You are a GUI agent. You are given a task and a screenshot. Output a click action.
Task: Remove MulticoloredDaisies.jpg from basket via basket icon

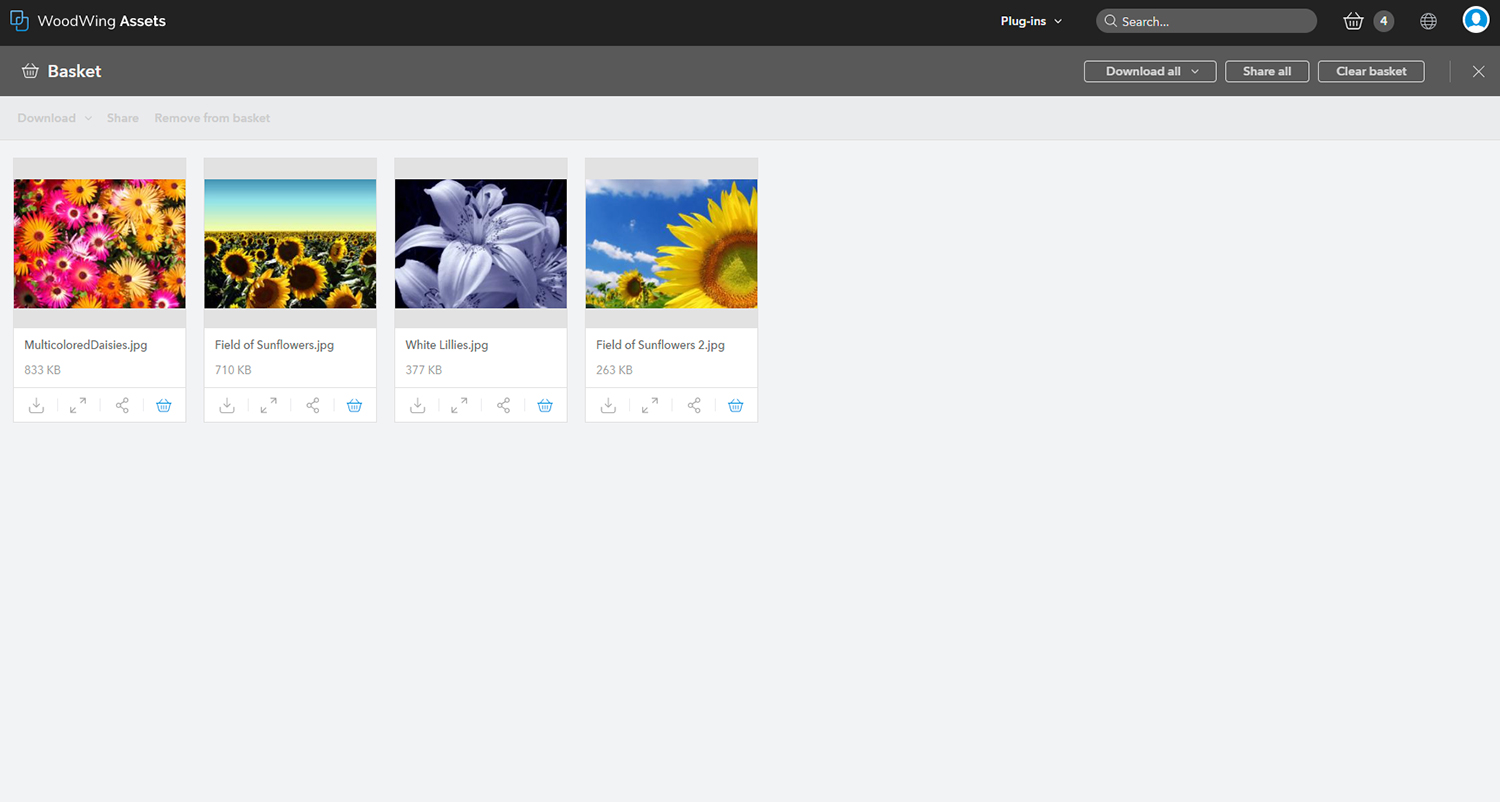coord(164,405)
